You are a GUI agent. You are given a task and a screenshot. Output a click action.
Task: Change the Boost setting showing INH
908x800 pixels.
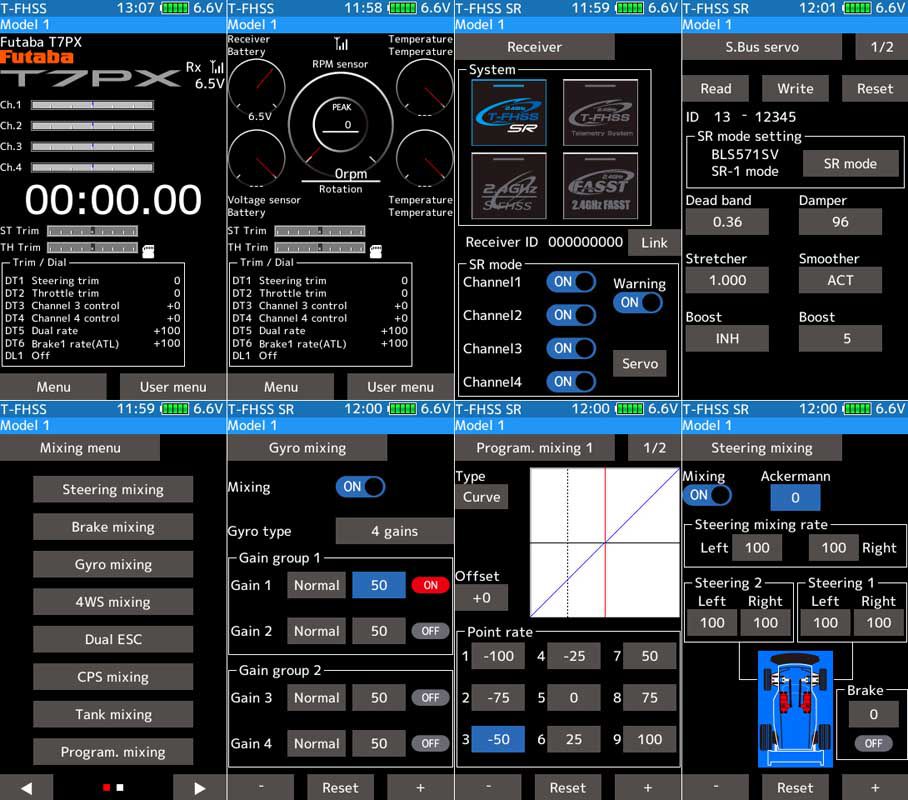click(727, 338)
